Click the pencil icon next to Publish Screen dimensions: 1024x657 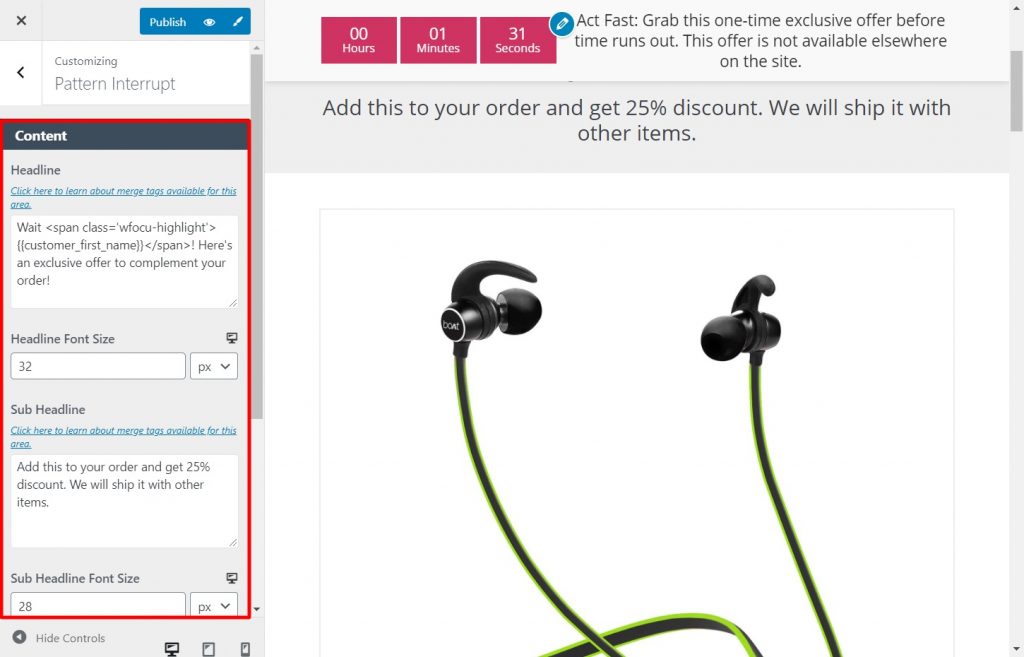[x=238, y=22]
